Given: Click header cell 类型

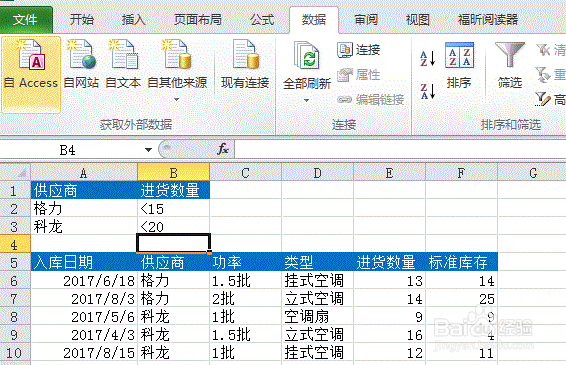Looking at the screenshot, I should (x=317, y=262).
